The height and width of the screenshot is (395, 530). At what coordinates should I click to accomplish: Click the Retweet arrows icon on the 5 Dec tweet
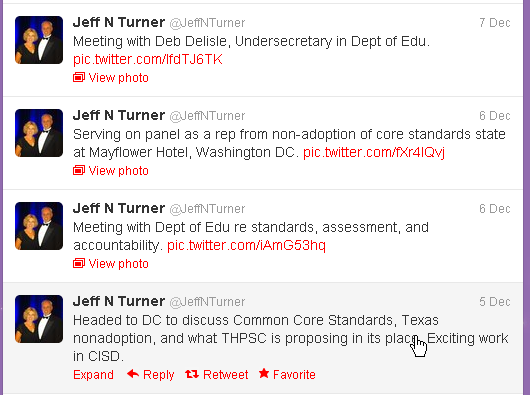pos(192,374)
